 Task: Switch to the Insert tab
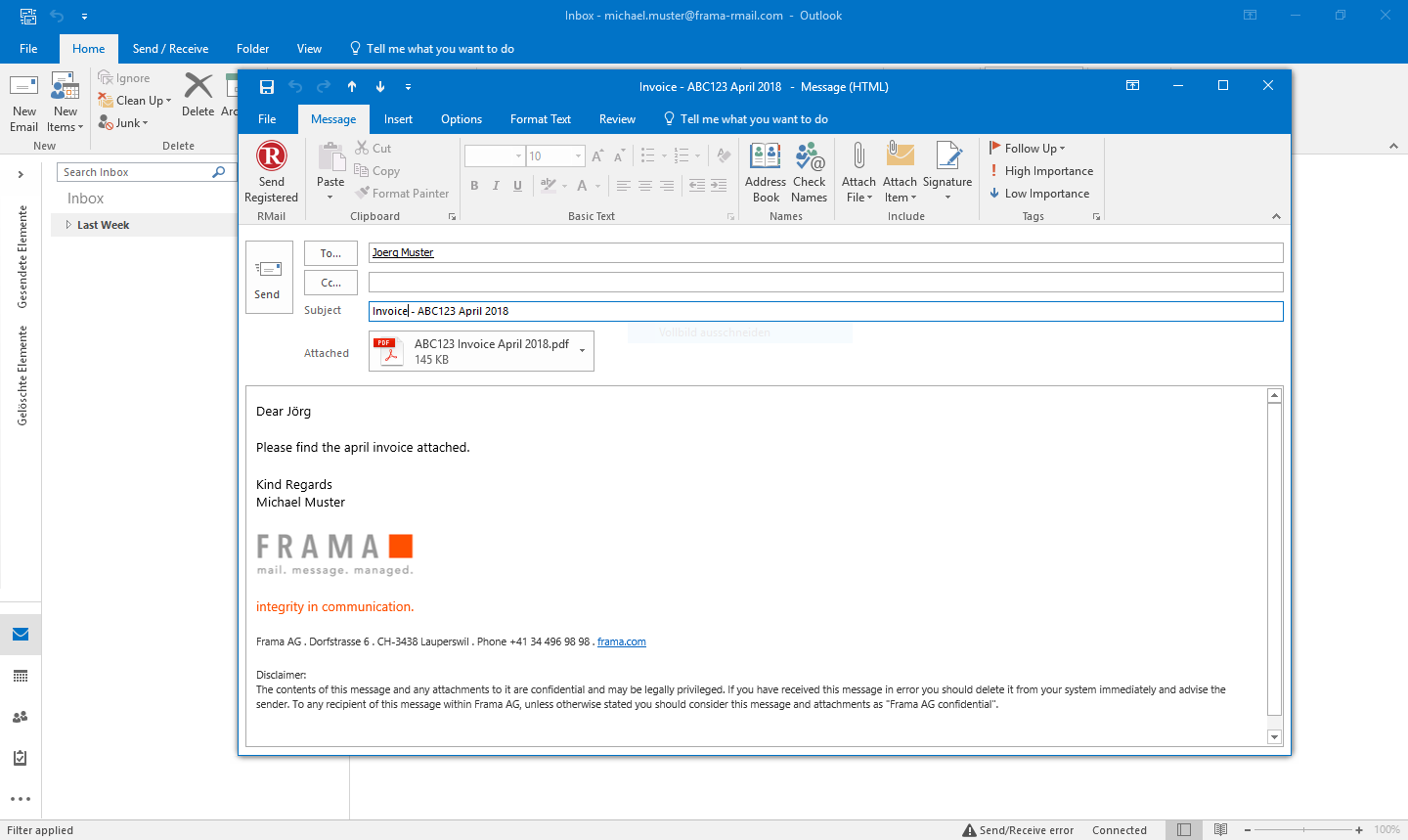398,119
